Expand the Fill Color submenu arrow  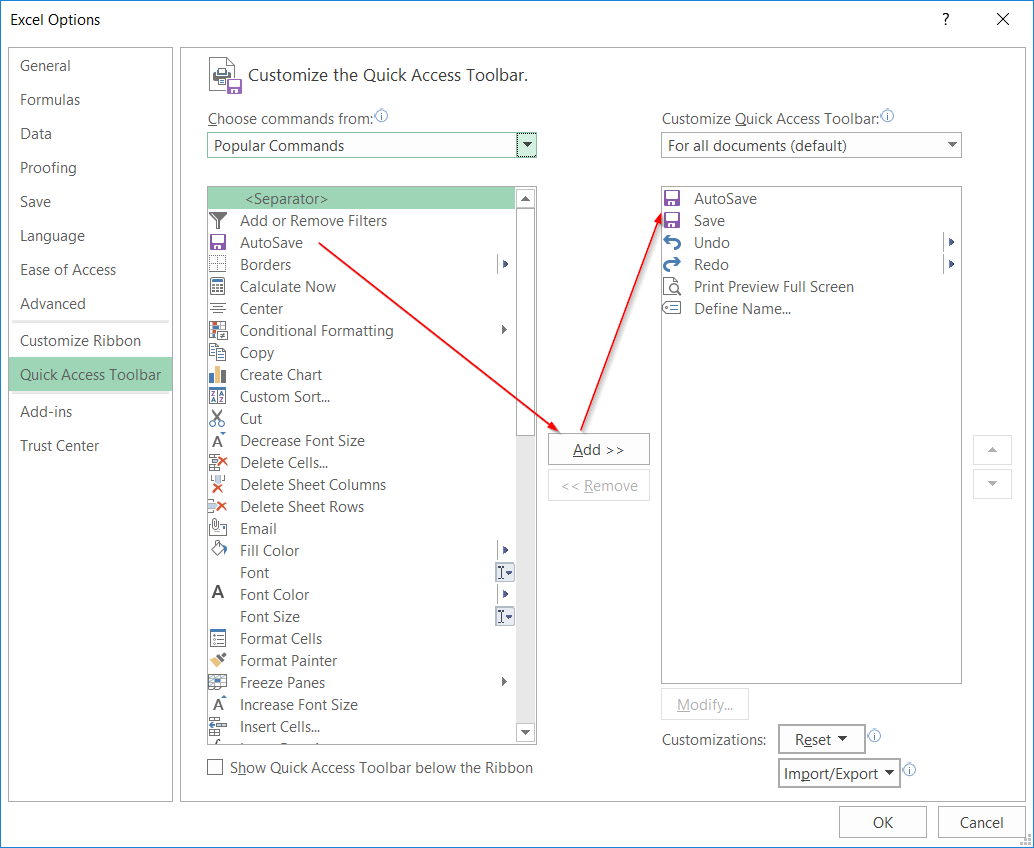[x=505, y=551]
